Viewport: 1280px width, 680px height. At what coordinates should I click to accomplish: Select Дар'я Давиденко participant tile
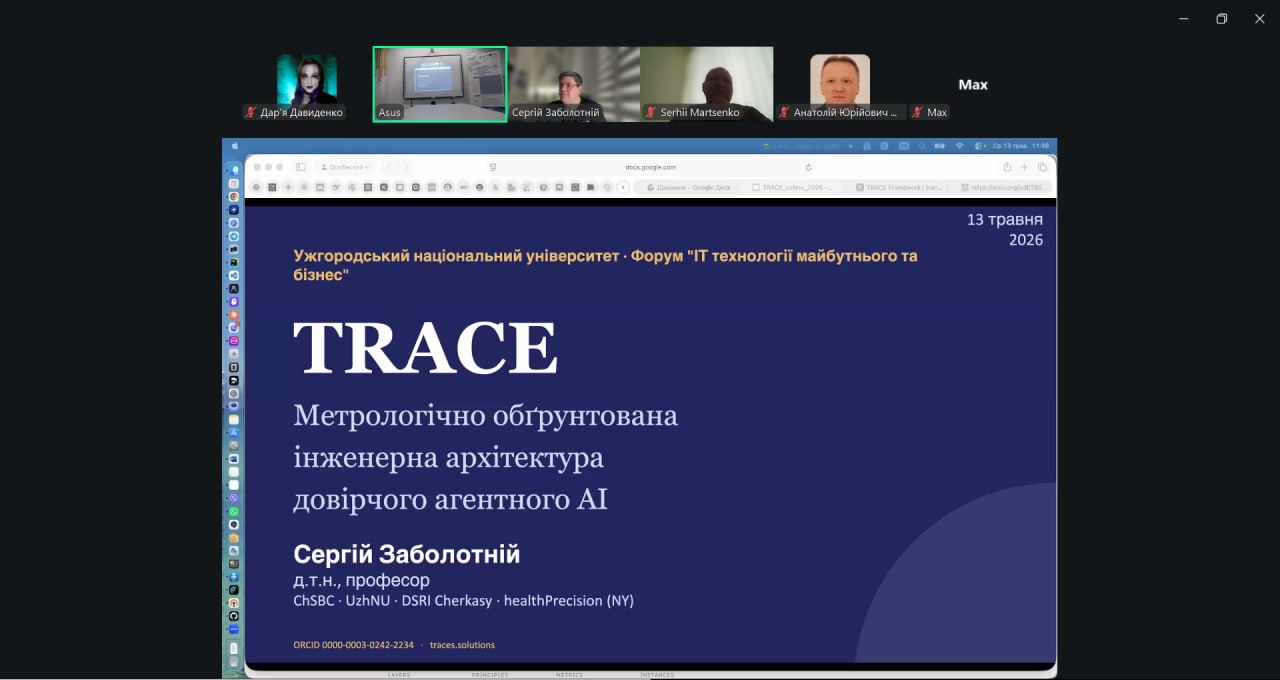307,85
